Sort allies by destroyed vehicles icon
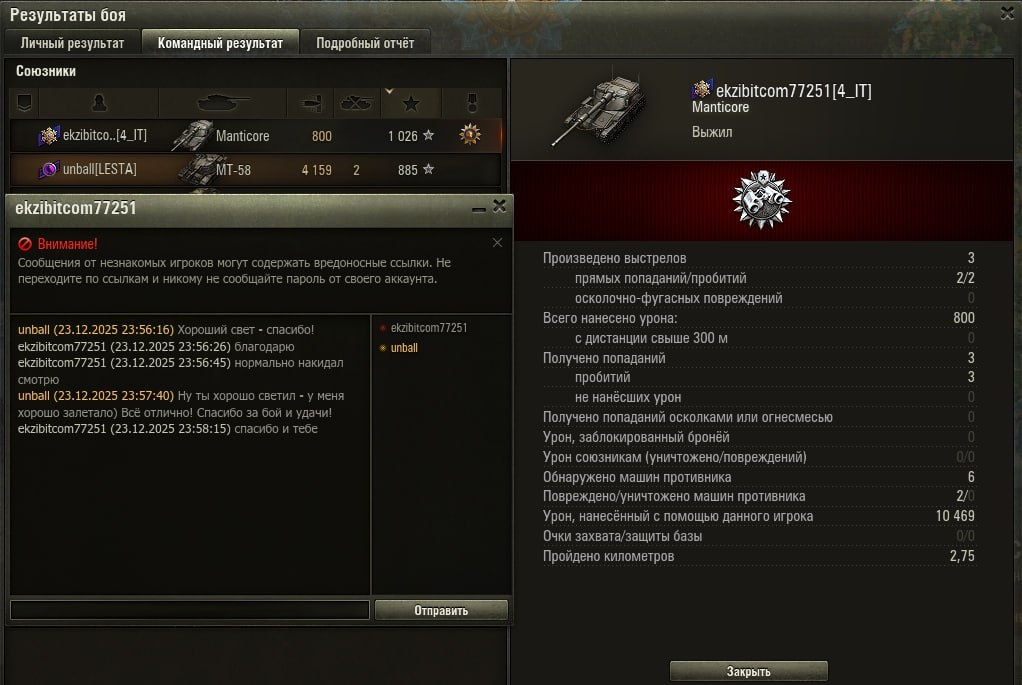Viewport: 1022px width, 685px height. (x=356, y=103)
